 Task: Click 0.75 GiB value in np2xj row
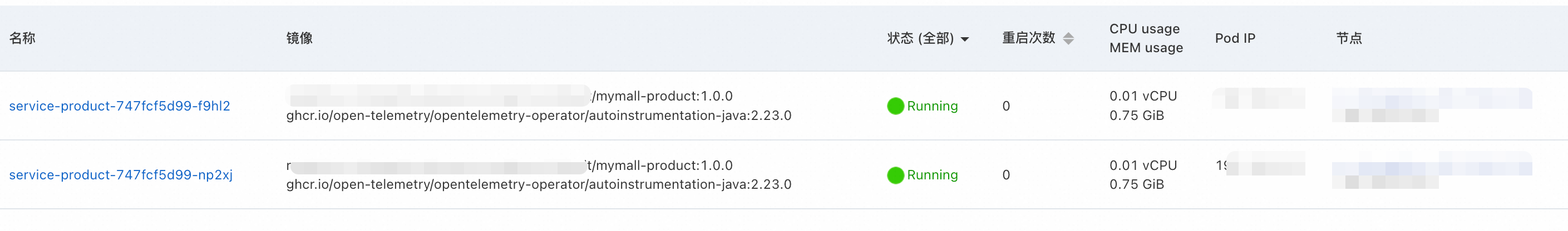click(1136, 184)
